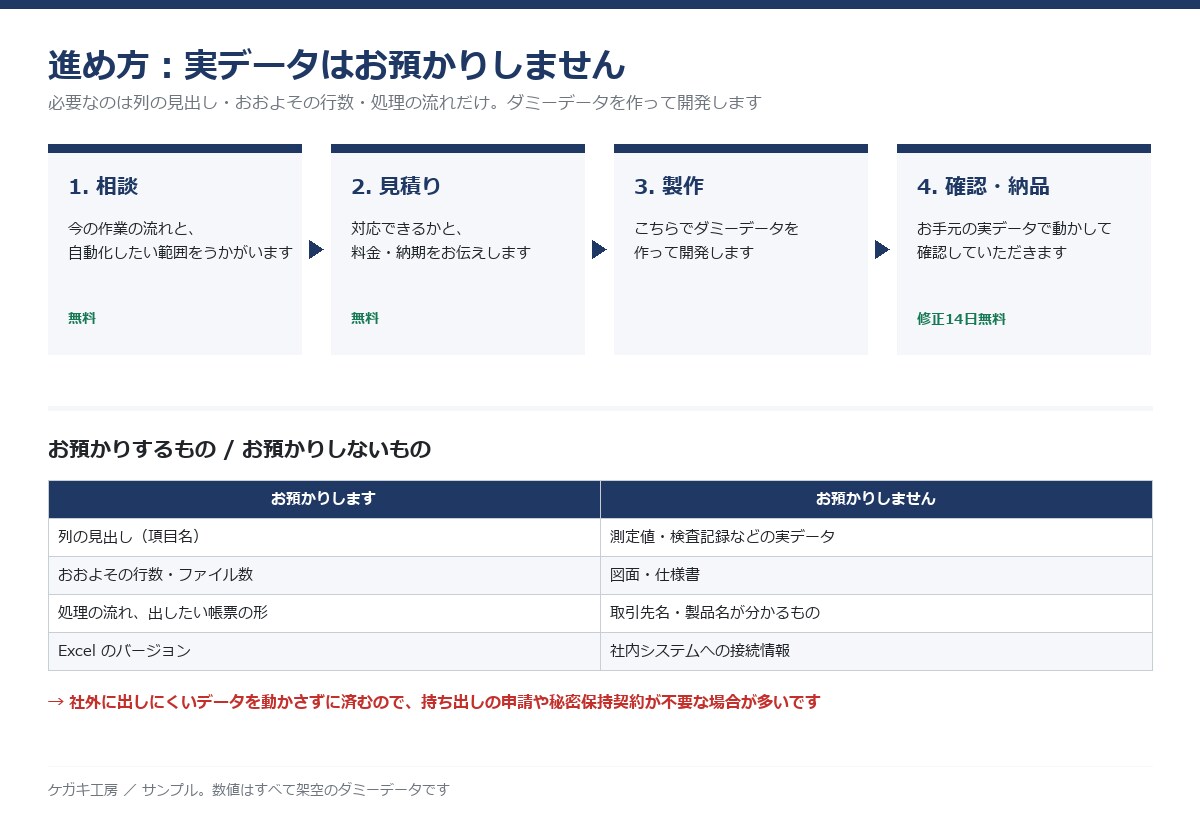Click the step heading 3. 製作
1200x820 pixels.
(669, 186)
